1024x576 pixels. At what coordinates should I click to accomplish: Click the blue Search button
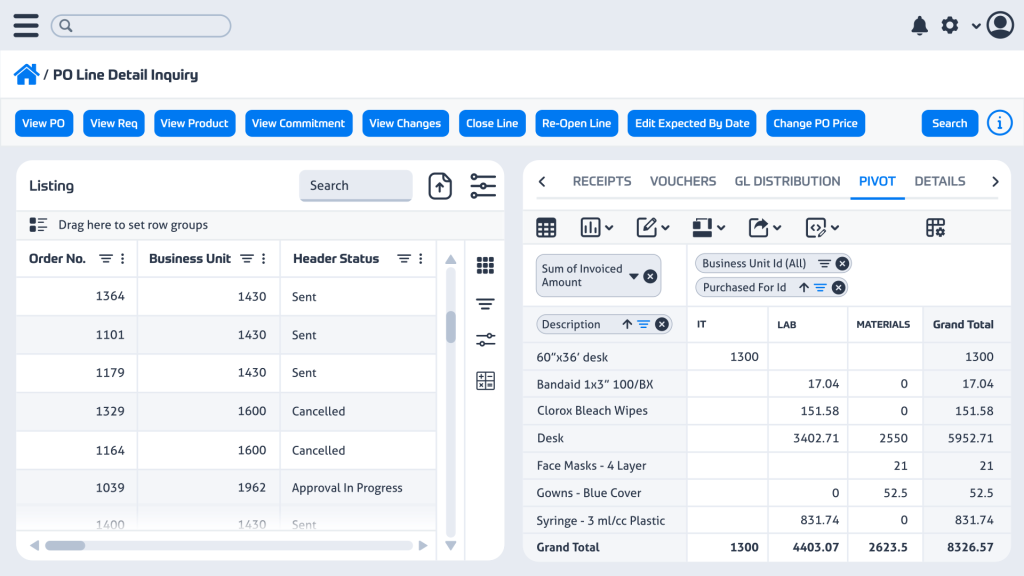(x=950, y=123)
